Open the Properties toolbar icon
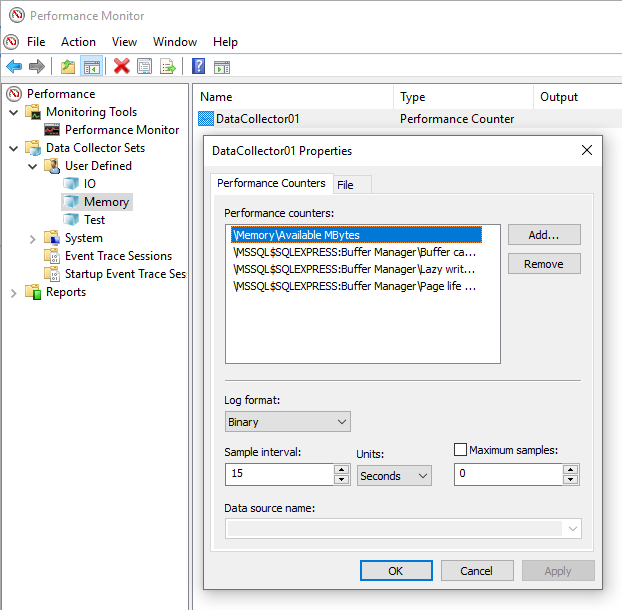Image resolution: width=622 pixels, height=610 pixels. pos(144,66)
